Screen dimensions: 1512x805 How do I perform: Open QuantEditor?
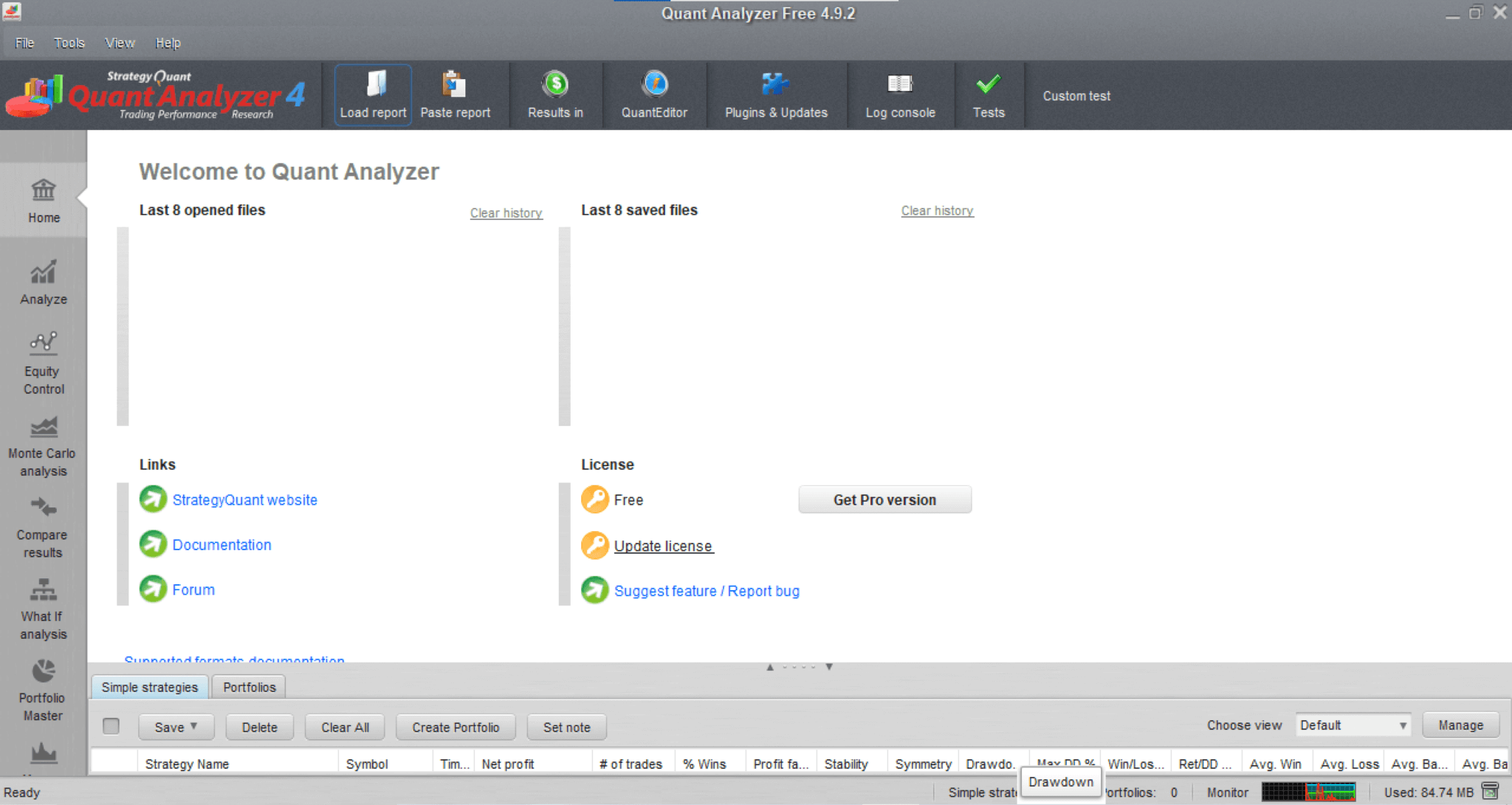[654, 95]
